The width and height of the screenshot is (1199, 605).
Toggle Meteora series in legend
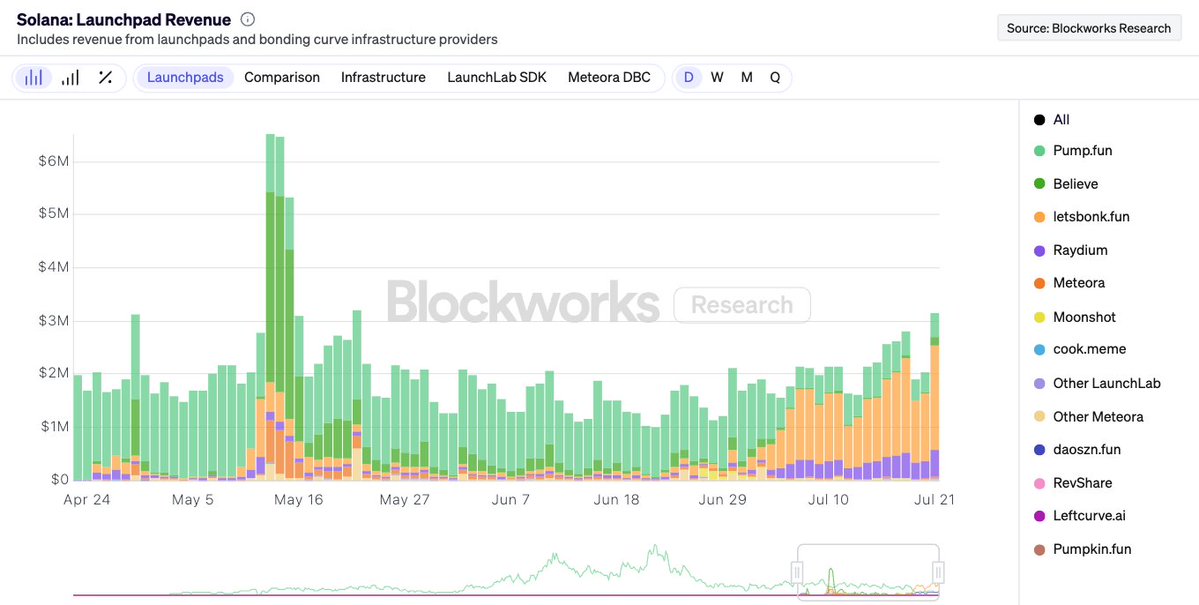pyautogui.click(x=1069, y=283)
